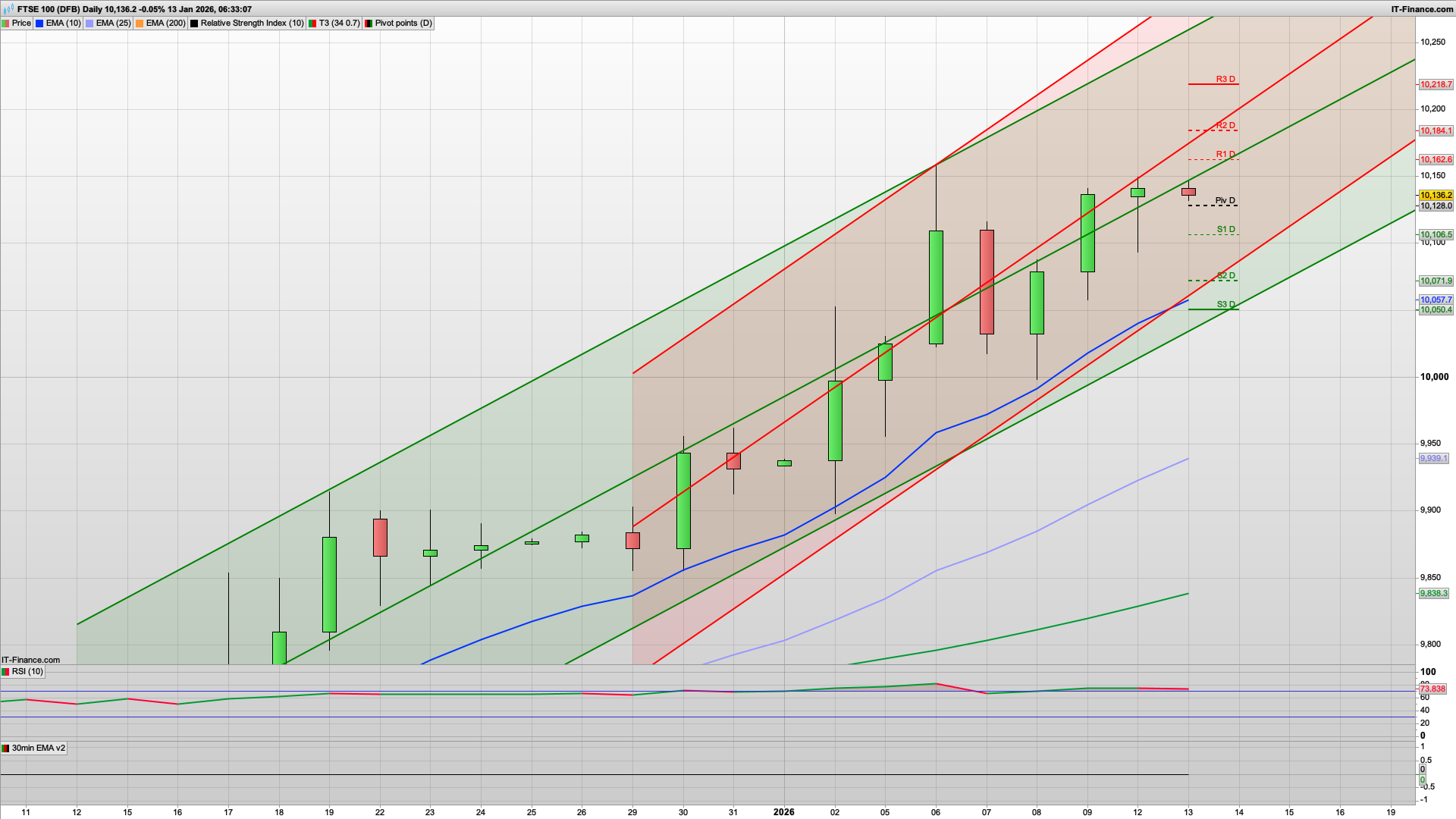Click the black Relative Strength Index (10) icon

[x=193, y=23]
